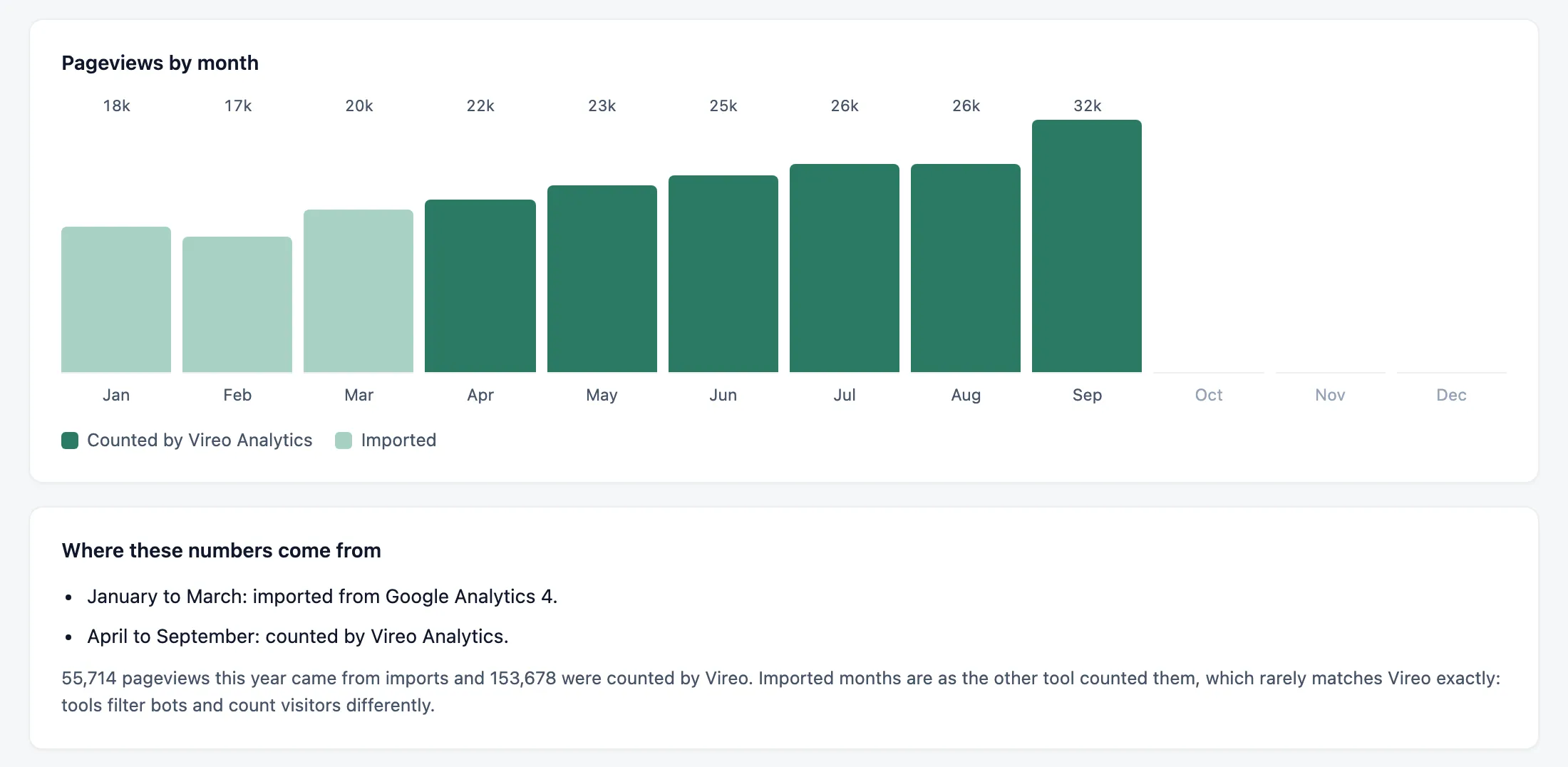
Task: Click the 'Pageviews by month' heading
Action: (x=160, y=63)
